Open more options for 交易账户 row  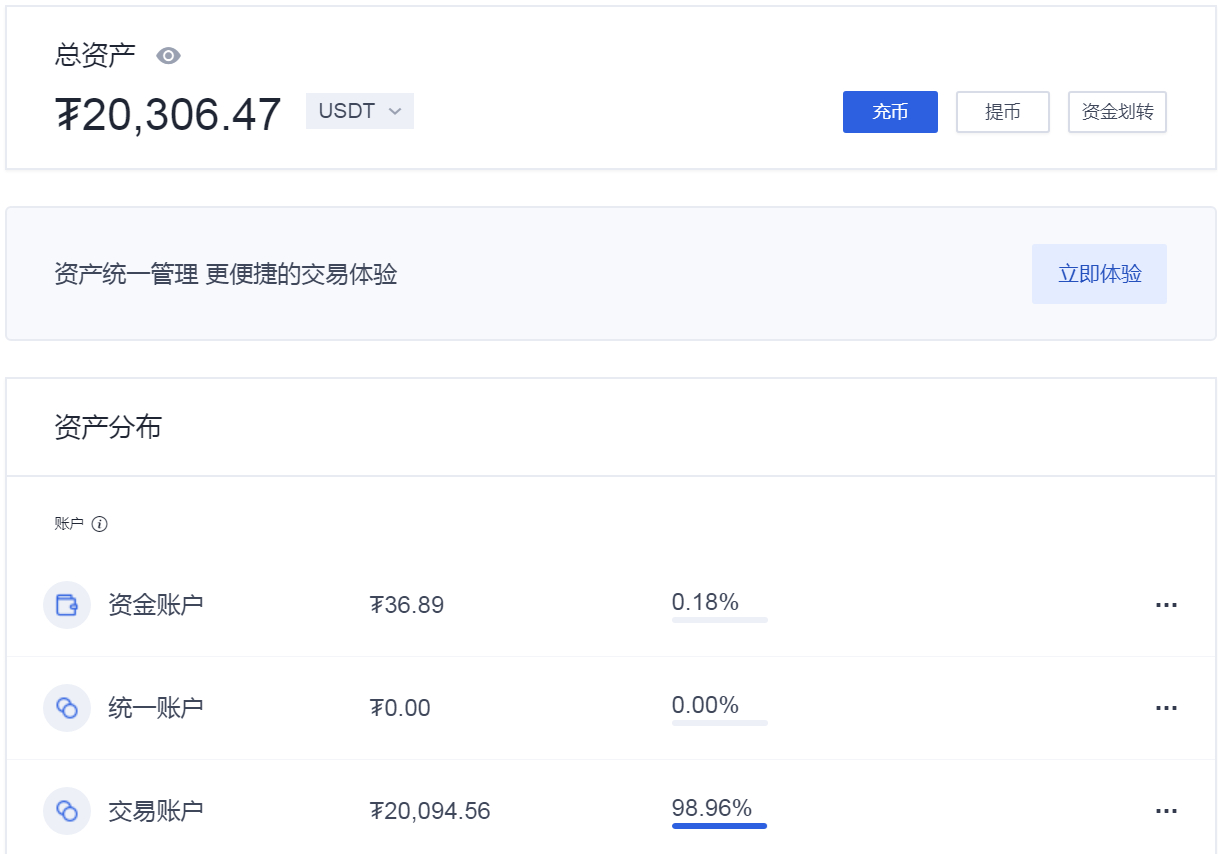click(x=1166, y=811)
